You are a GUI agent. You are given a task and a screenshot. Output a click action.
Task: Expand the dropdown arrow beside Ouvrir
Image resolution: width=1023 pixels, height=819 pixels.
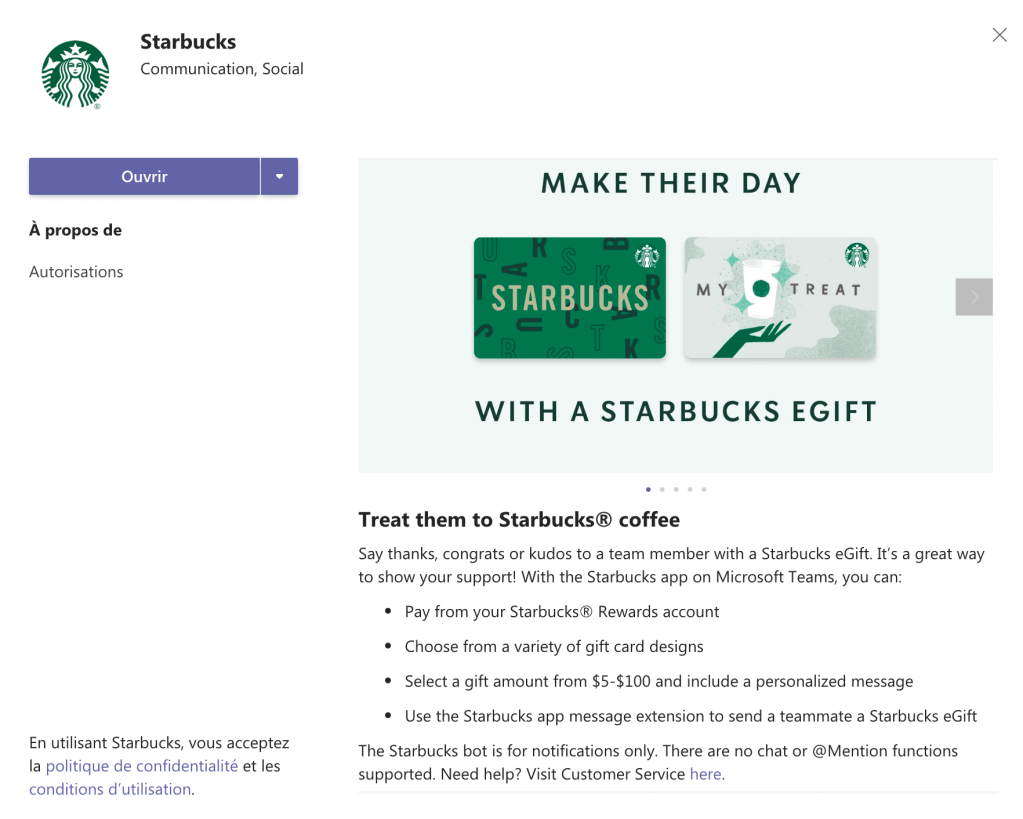[279, 177]
